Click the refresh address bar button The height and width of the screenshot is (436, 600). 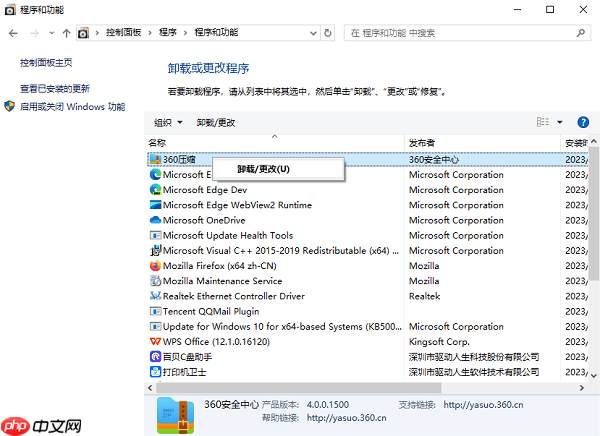328,33
